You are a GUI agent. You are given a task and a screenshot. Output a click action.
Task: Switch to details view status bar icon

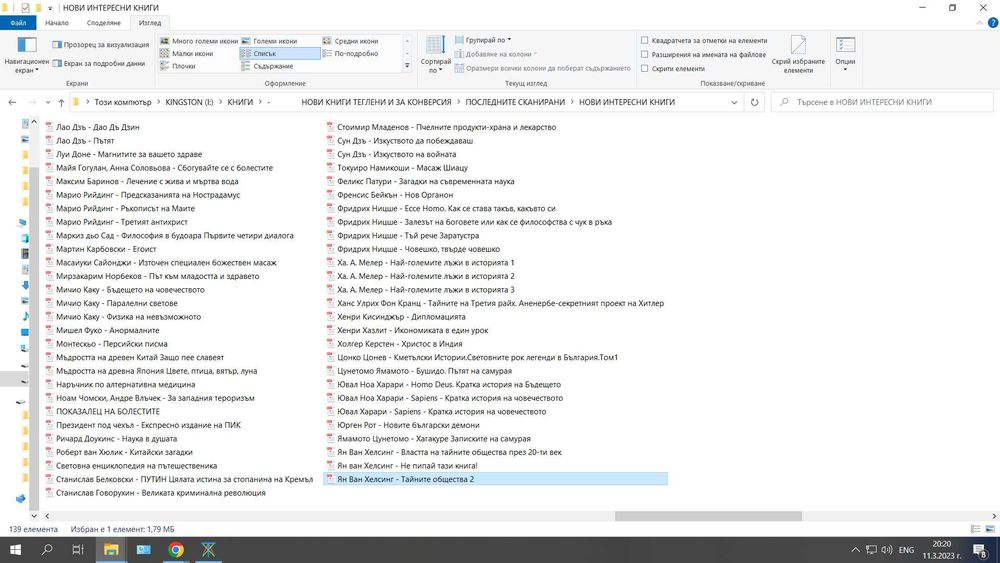(x=975, y=529)
